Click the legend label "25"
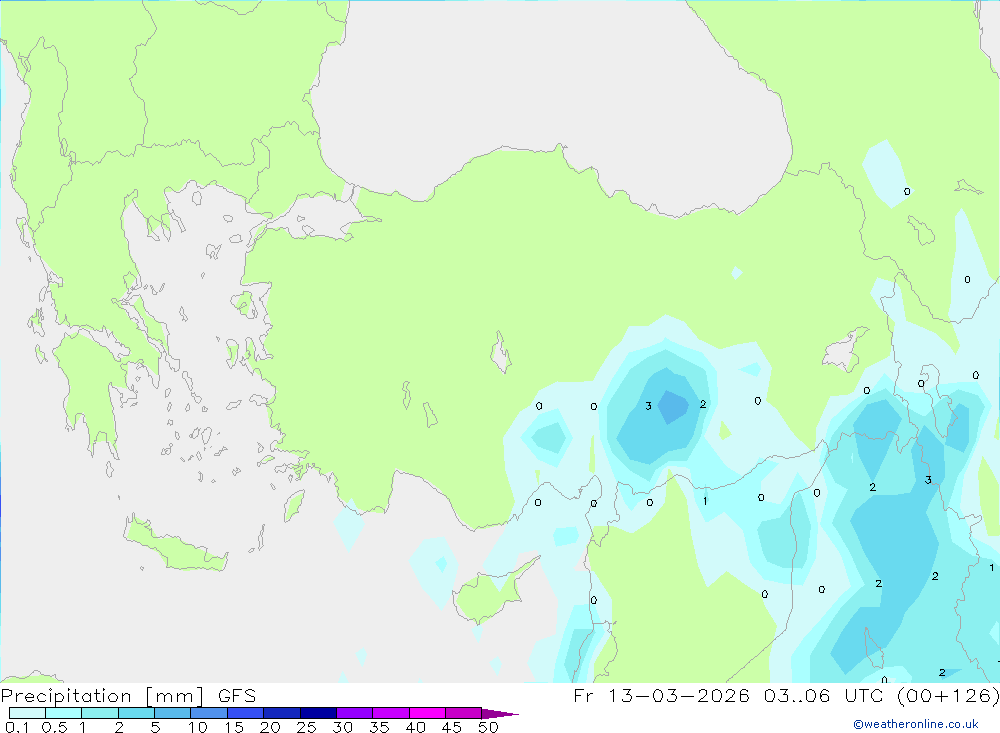This screenshot has height=733, width=1000. (x=307, y=727)
